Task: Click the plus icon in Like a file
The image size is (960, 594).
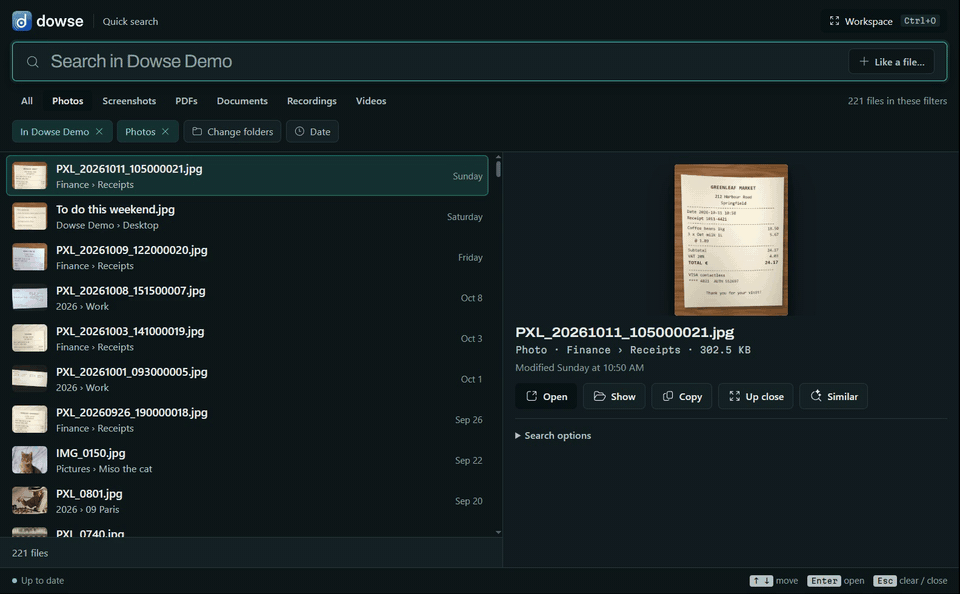Action: 864,61
